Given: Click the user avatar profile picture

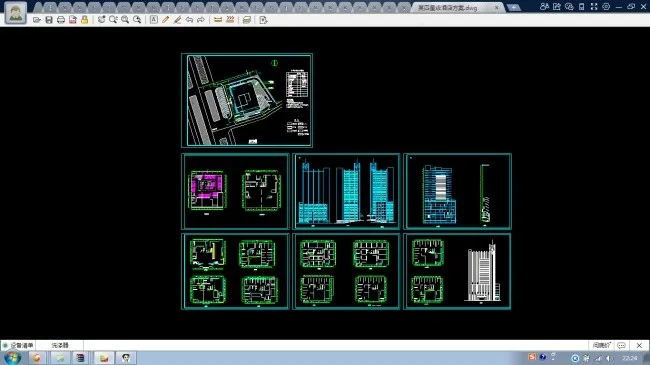Looking at the screenshot, I should pos(16,12).
